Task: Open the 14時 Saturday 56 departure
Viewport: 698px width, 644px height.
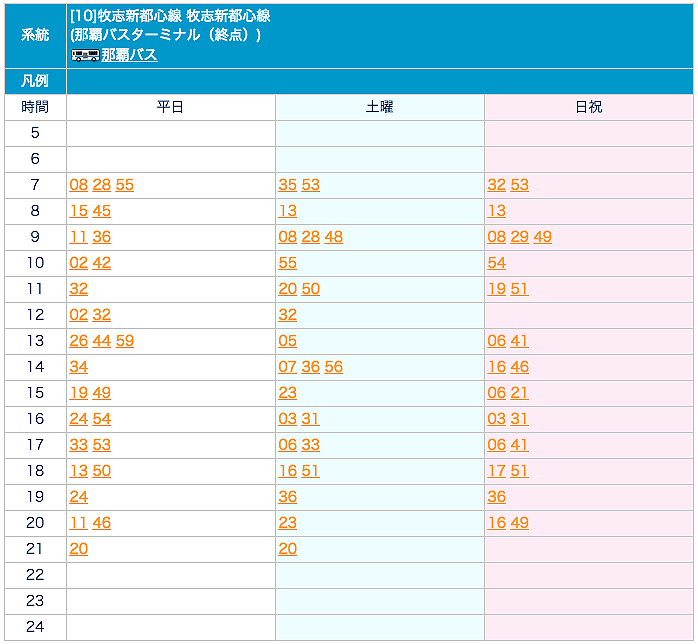Action: coord(333,367)
